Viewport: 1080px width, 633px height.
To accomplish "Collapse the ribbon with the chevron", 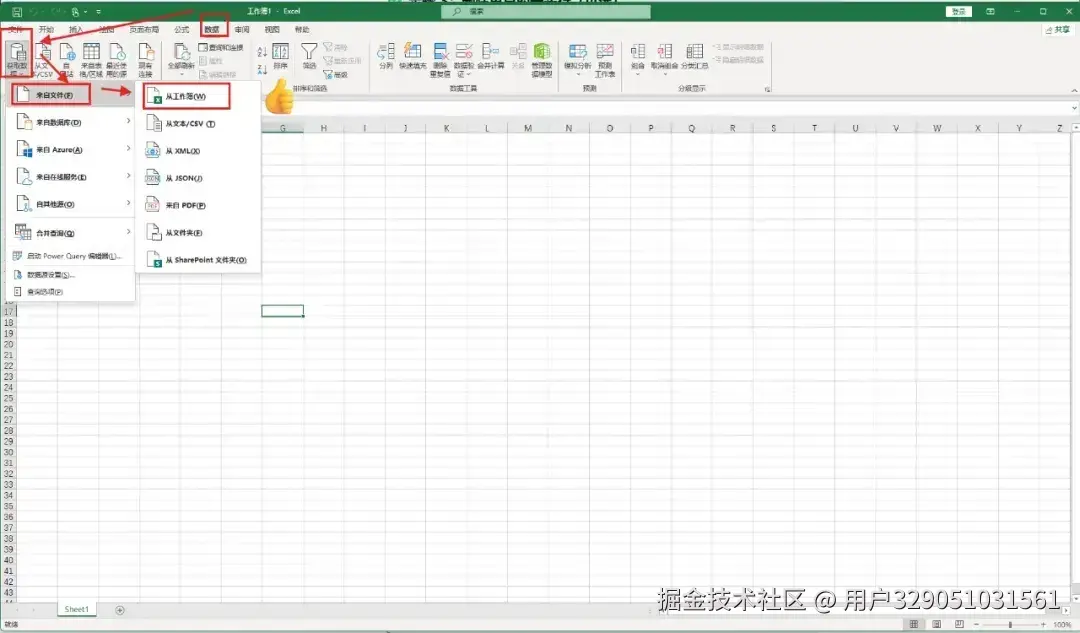I will click(1074, 90).
